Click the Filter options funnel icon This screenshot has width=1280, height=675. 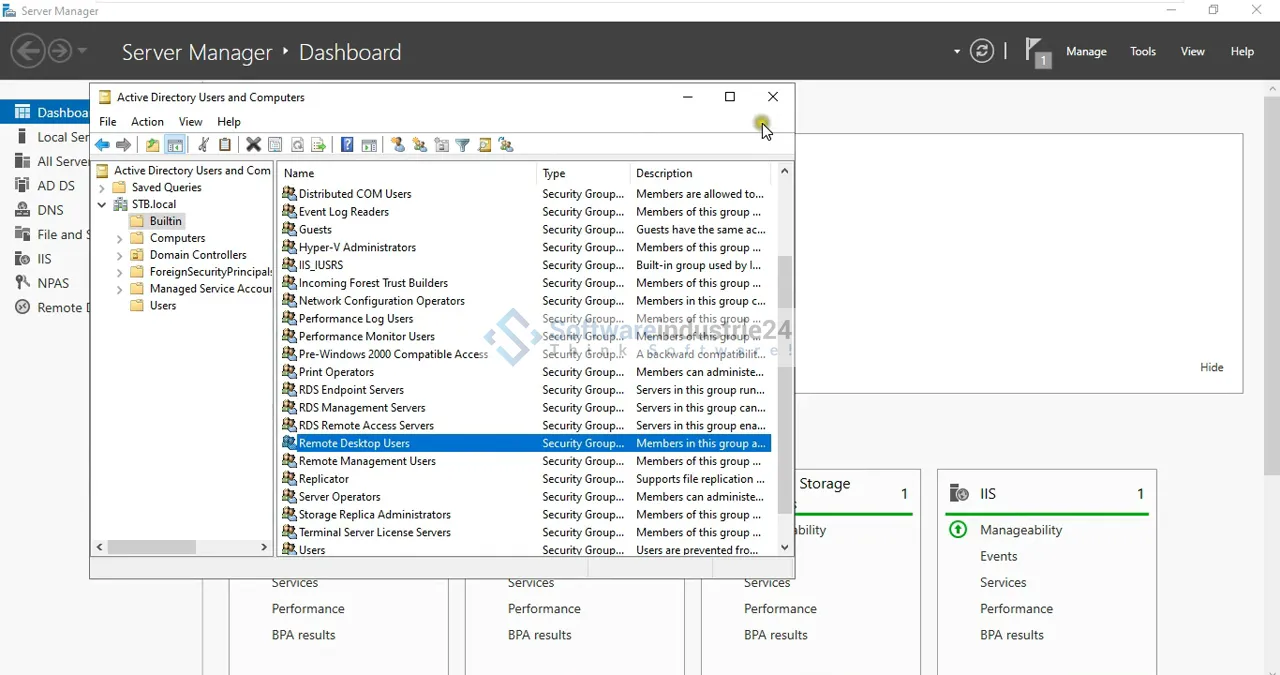[462, 145]
